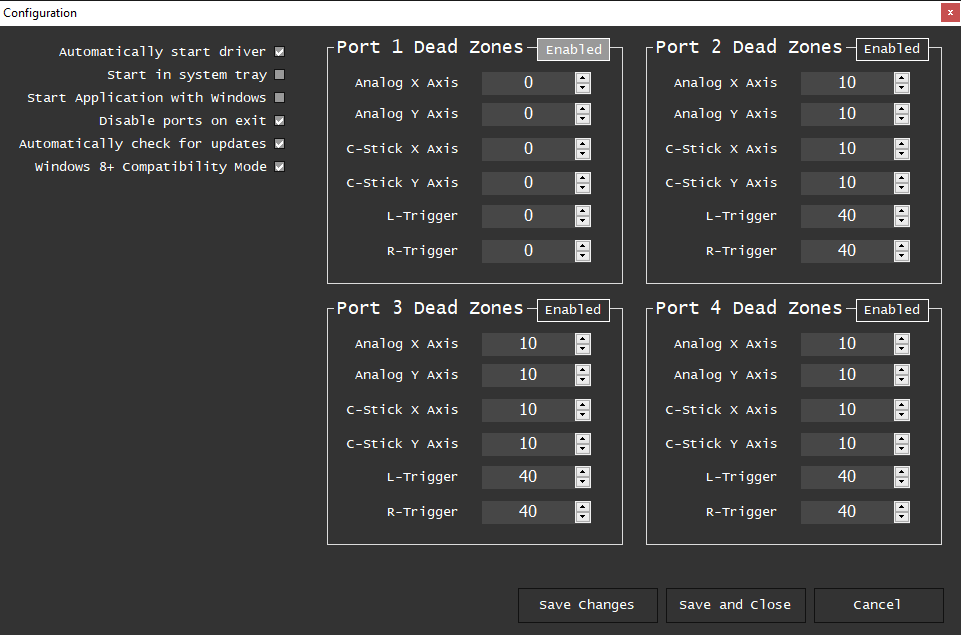Viewport: 961px width, 635px height.
Task: Increment Port 1 Analog X Axis value
Action: (582, 78)
